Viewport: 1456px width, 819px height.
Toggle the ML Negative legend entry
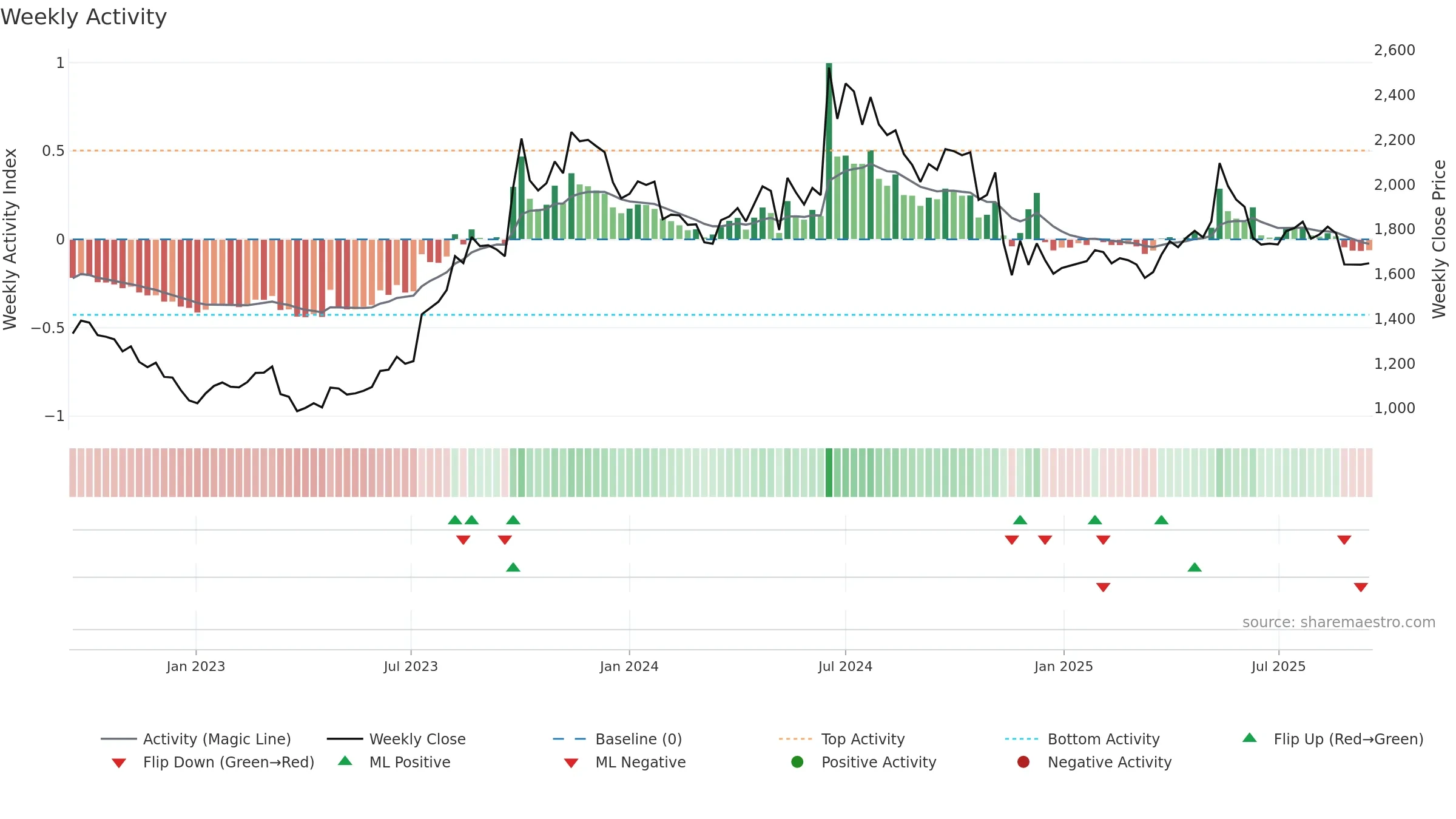[x=625, y=762]
